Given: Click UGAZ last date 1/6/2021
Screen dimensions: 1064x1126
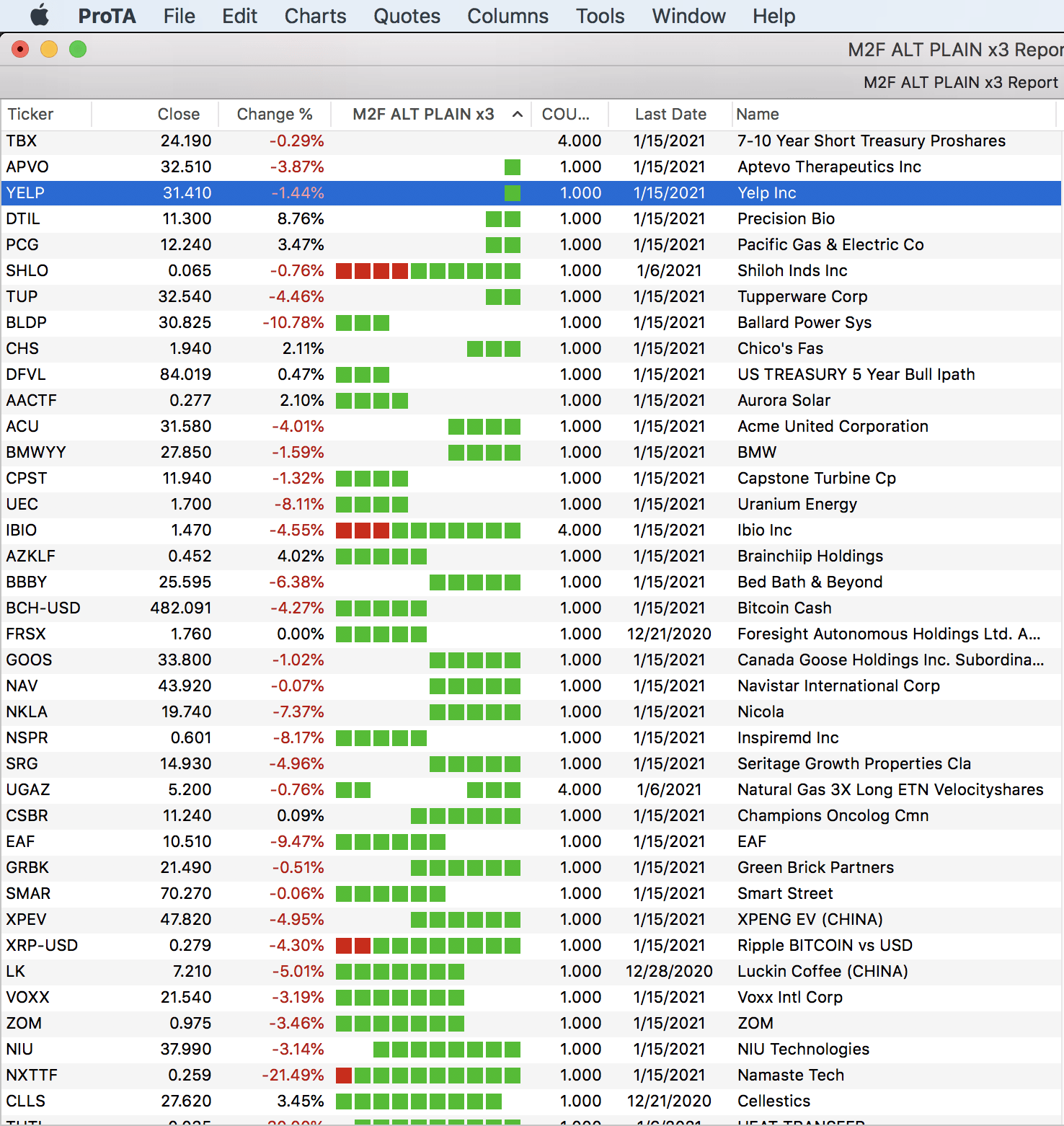Looking at the screenshot, I should click(x=670, y=789).
